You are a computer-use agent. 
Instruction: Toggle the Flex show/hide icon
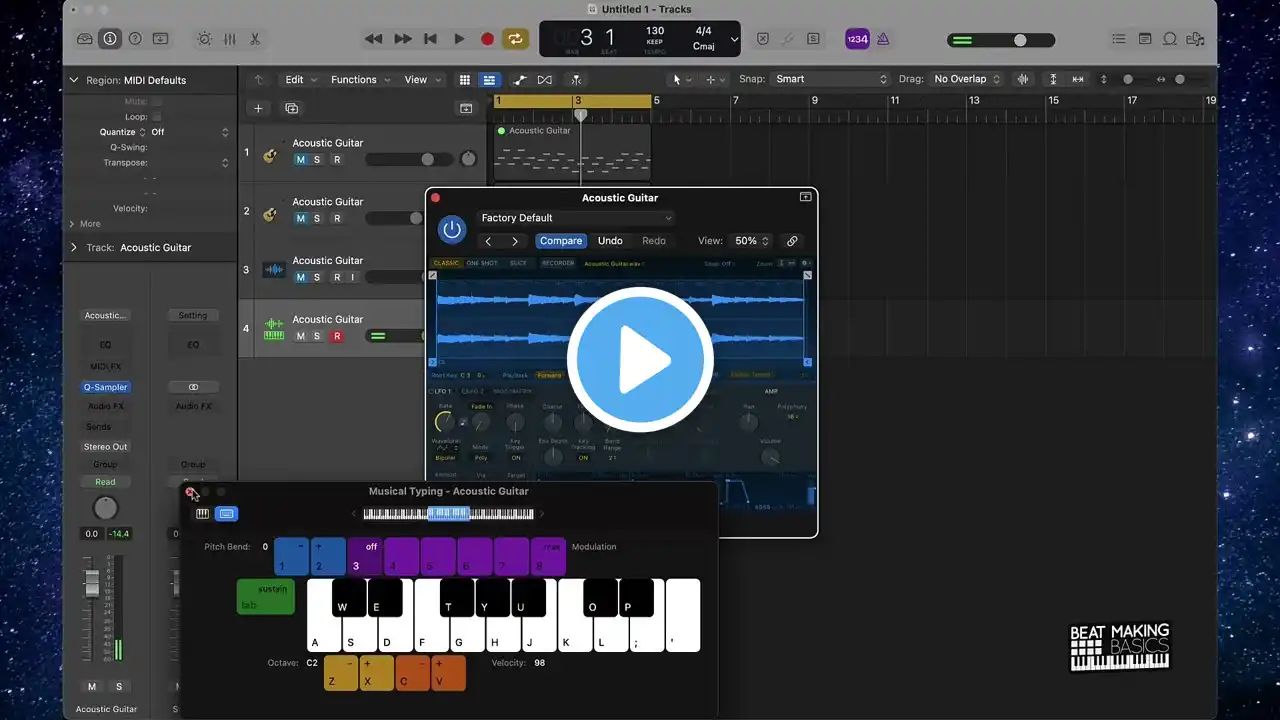[545, 80]
